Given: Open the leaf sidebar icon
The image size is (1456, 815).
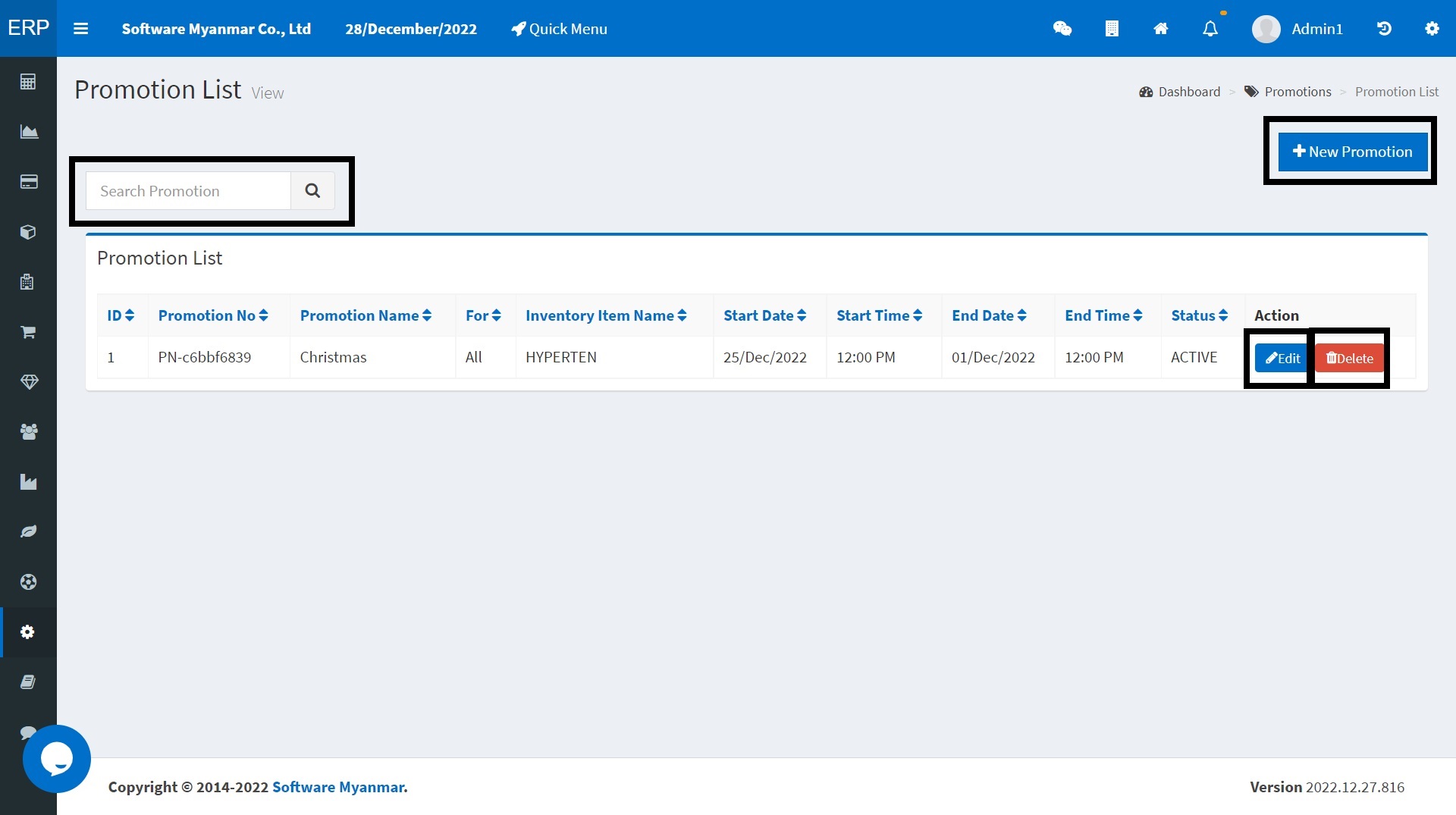Looking at the screenshot, I should point(29,531).
